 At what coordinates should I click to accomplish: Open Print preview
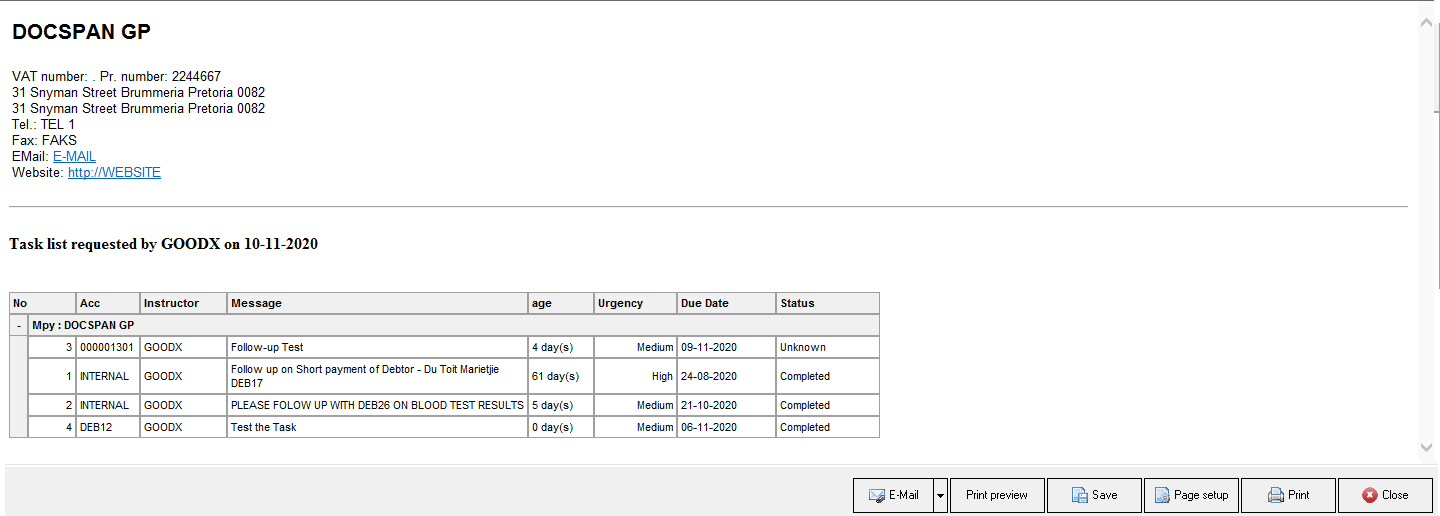click(x=996, y=495)
